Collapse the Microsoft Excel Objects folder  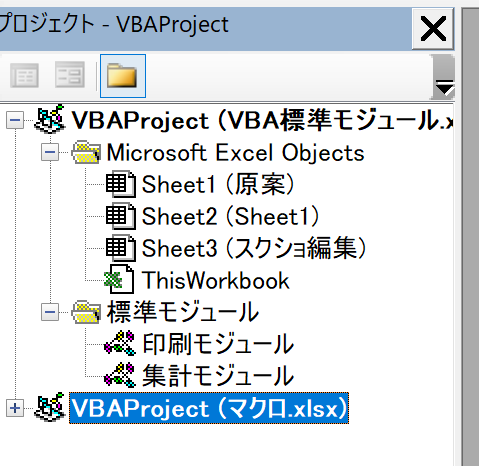coord(50,152)
